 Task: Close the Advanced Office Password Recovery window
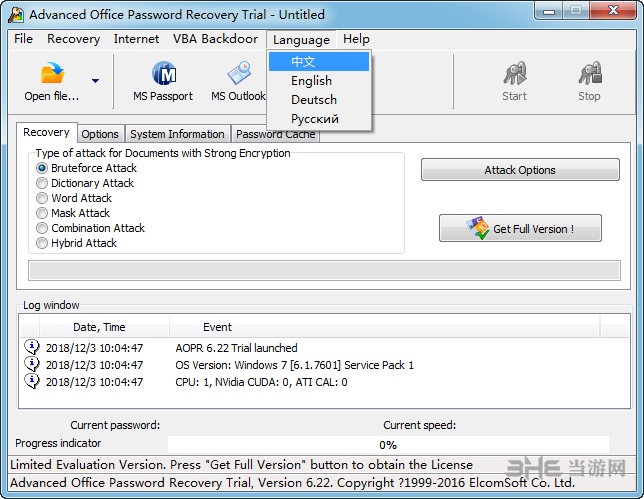tap(613, 11)
